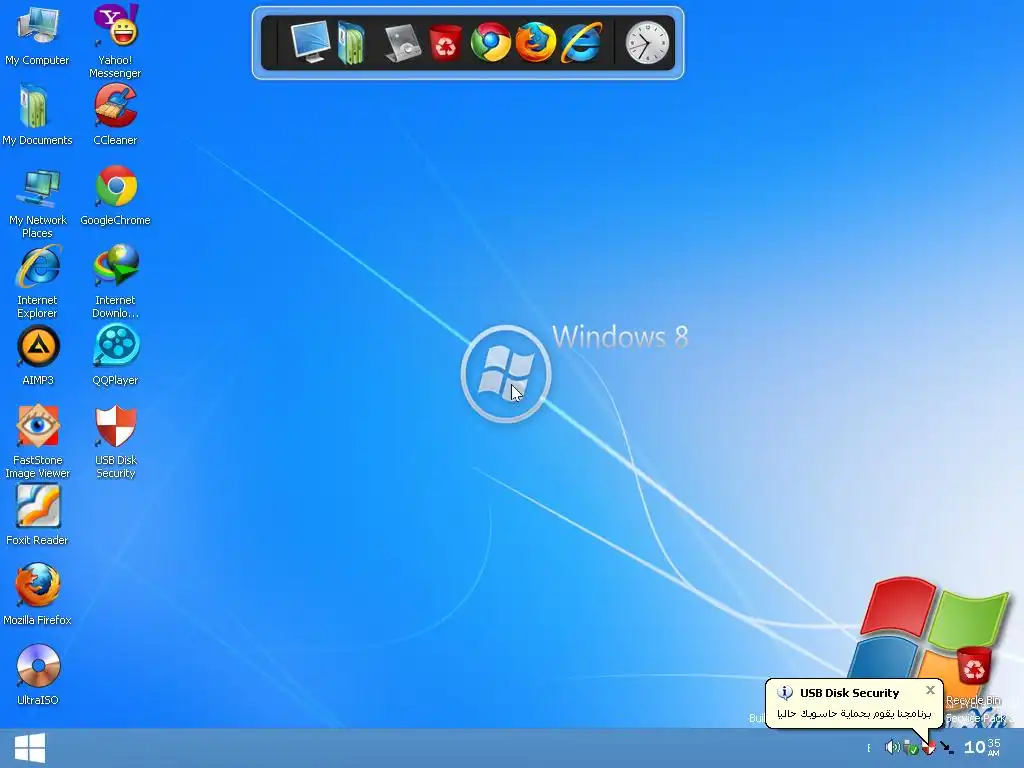
Task: Select the QQPlayer desktop icon
Action: [116, 355]
